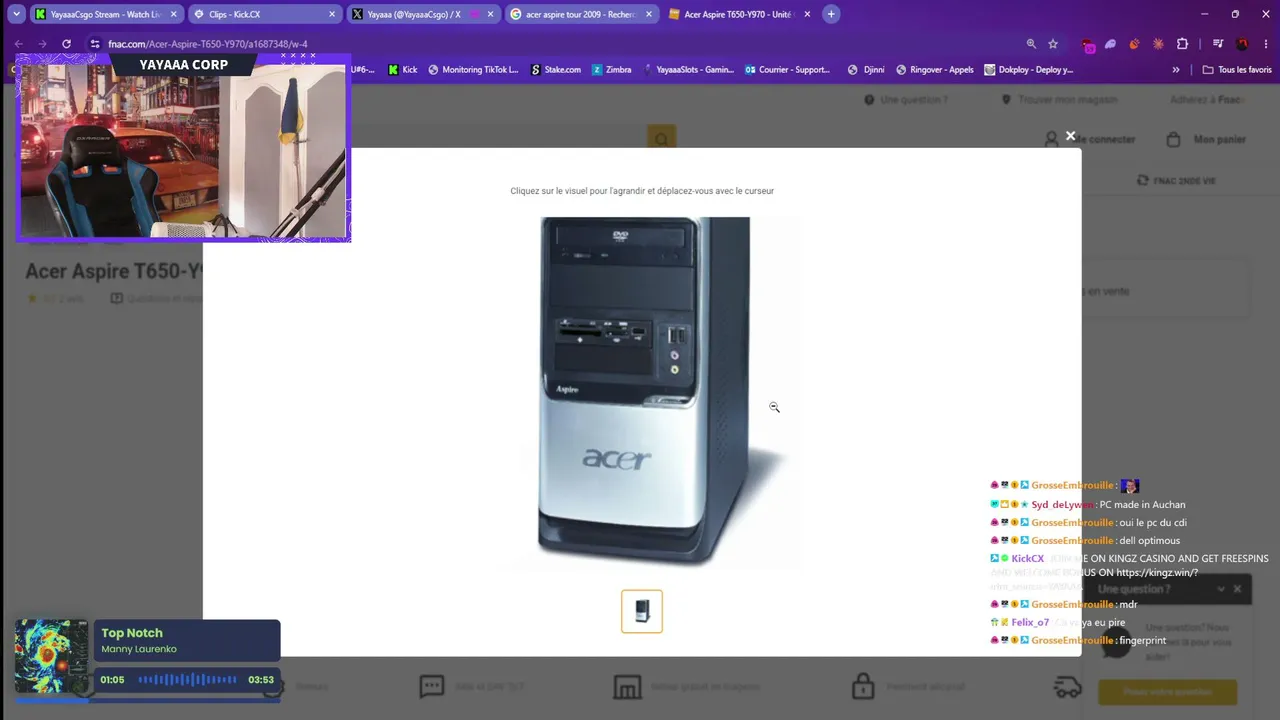1280x720 pixels.
Task: Open the Ringover - Appels bookmark
Action: [934, 70]
